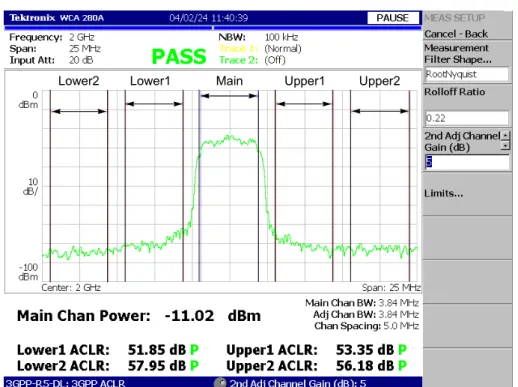Click the Trace 2: (Off) label

pyautogui.click(x=252, y=60)
